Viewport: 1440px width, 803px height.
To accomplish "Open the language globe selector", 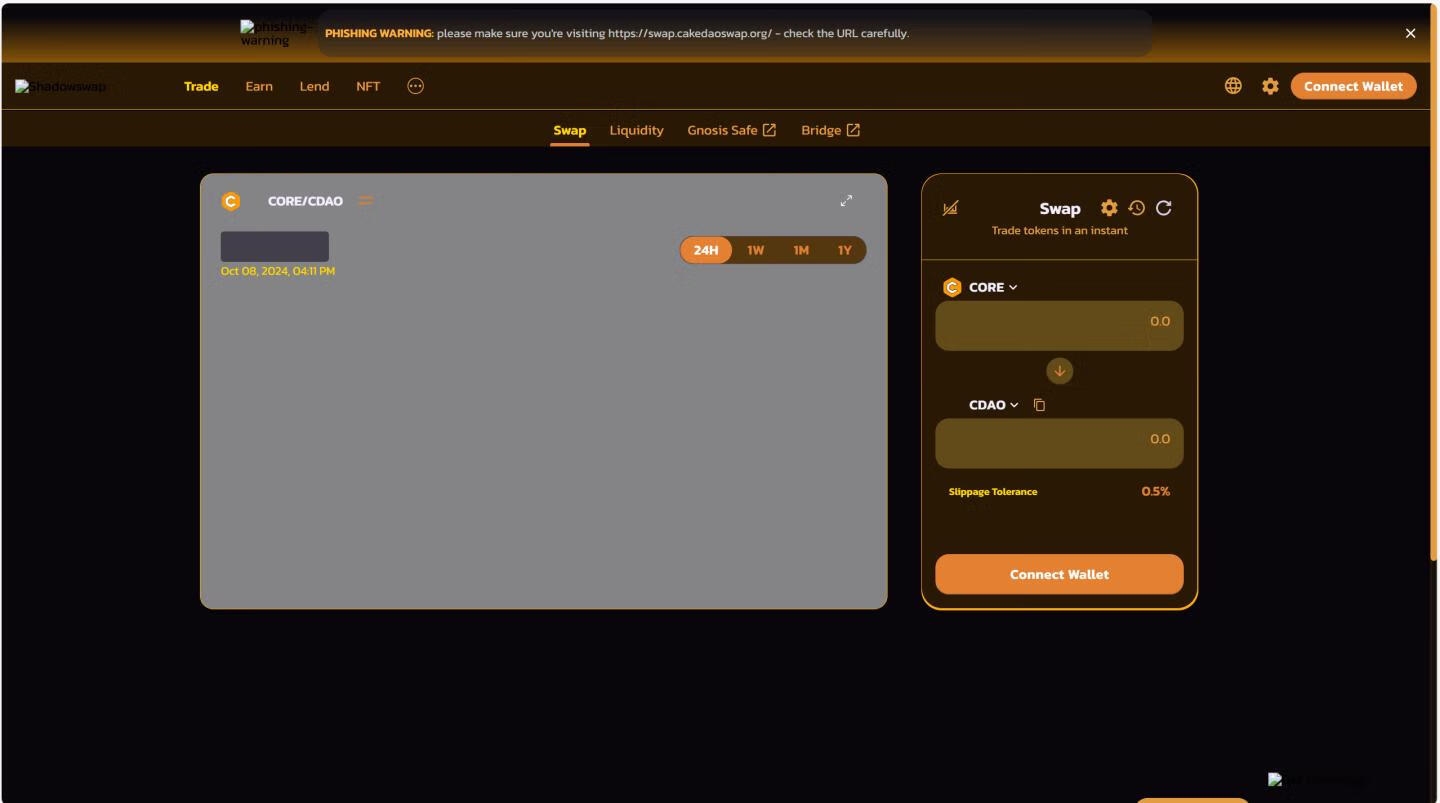I will [x=1233, y=86].
